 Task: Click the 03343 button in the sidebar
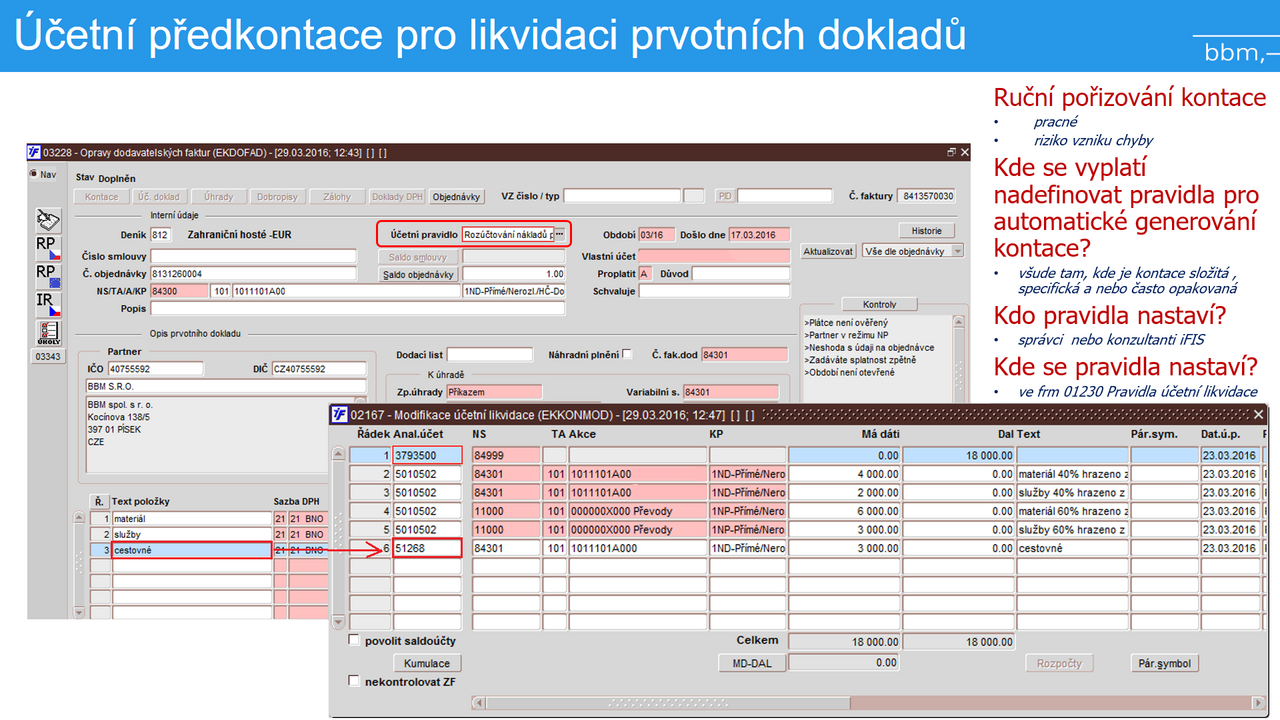click(48, 356)
